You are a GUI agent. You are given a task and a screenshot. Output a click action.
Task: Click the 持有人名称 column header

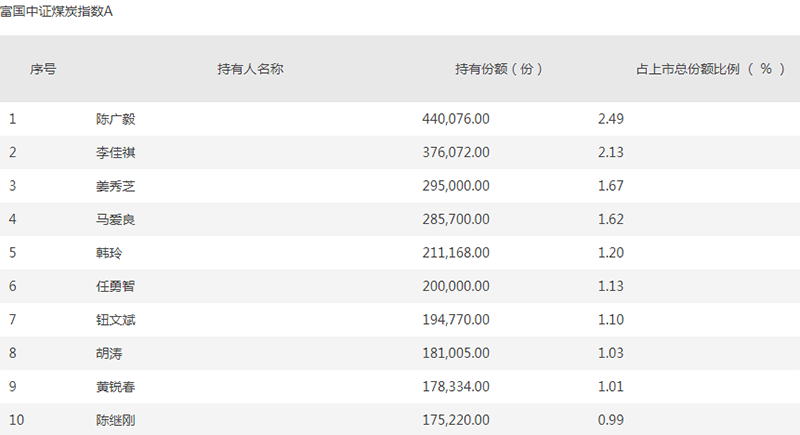click(251, 70)
